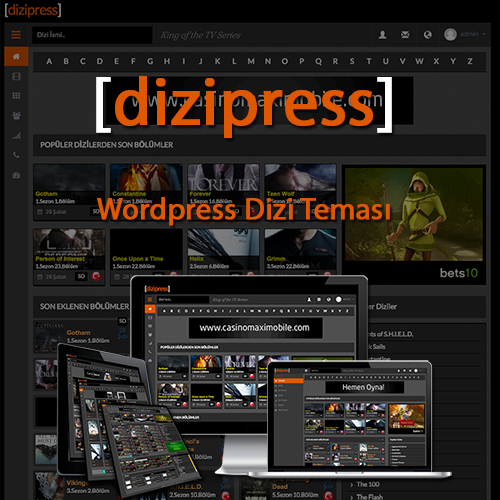Screen dimensions: 500x500
Task: Open the grid view sidebar icon
Action: click(16, 96)
